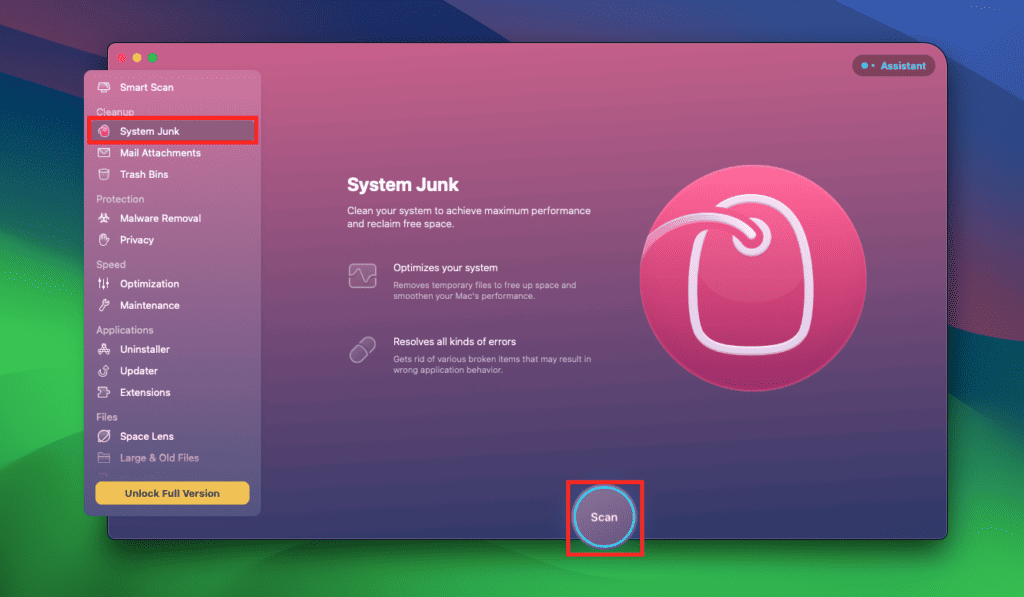Click the yellow minimize window button

137,57
